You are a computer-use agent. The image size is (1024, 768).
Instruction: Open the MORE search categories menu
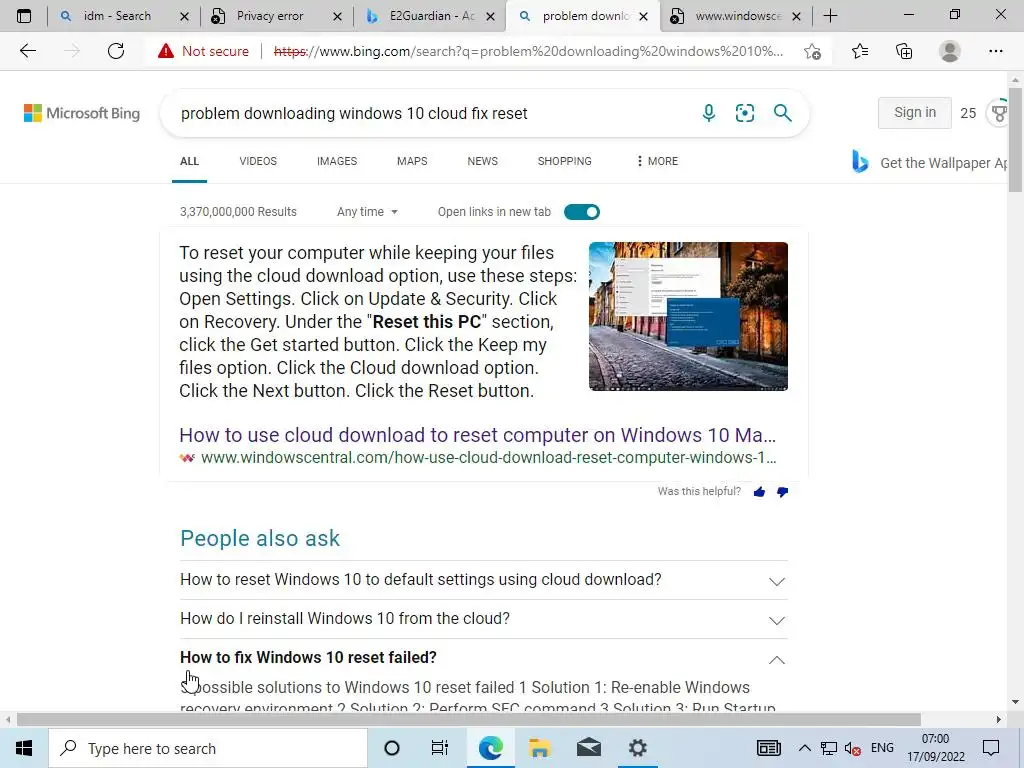pos(657,161)
